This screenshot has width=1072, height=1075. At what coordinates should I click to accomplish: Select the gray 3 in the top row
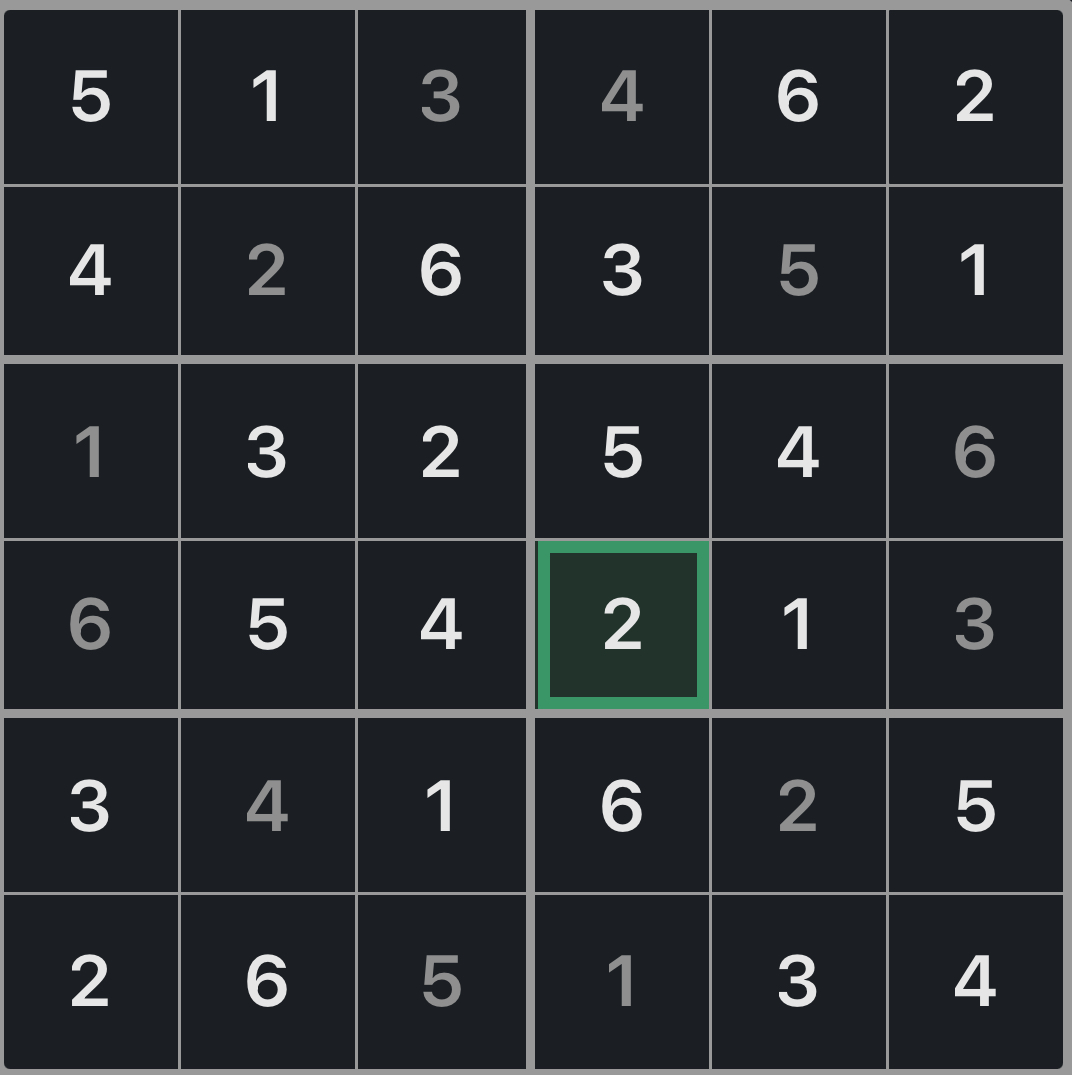[x=441, y=98]
